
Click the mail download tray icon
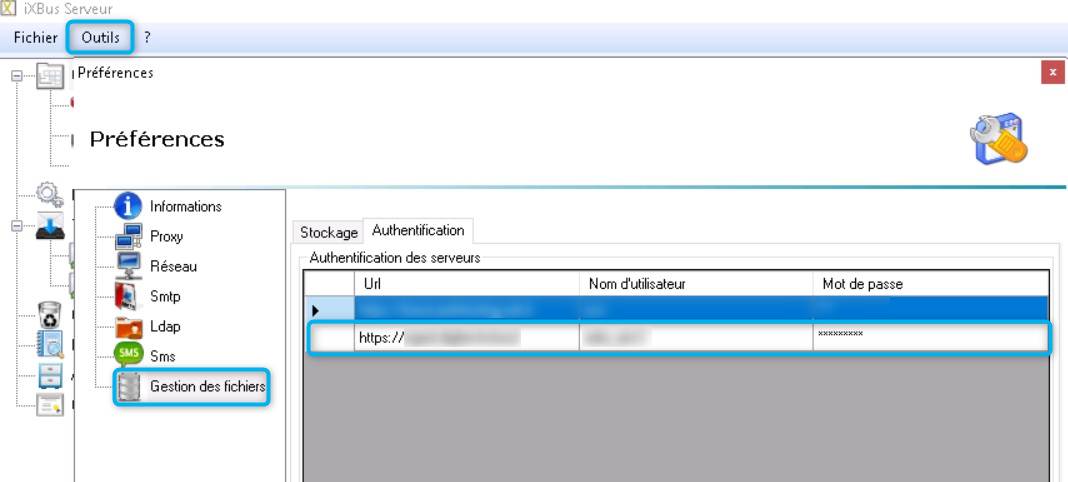coord(50,225)
